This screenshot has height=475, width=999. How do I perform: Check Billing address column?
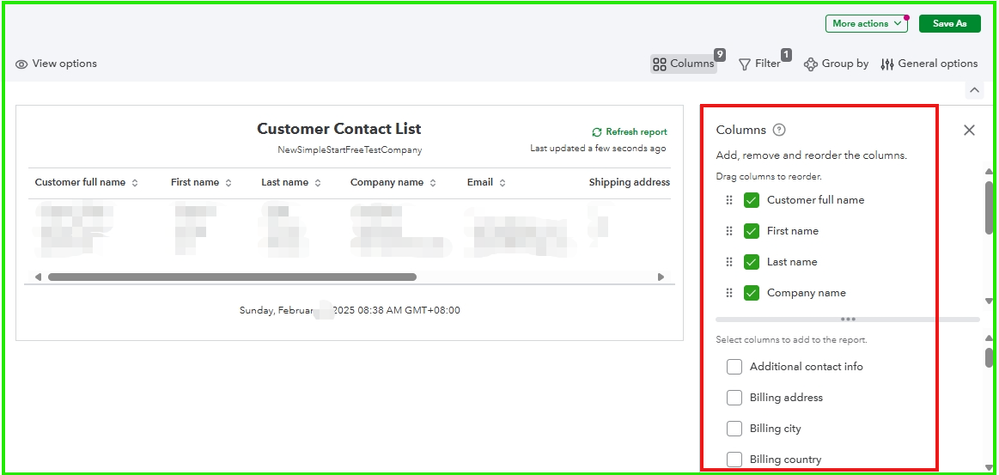(735, 398)
